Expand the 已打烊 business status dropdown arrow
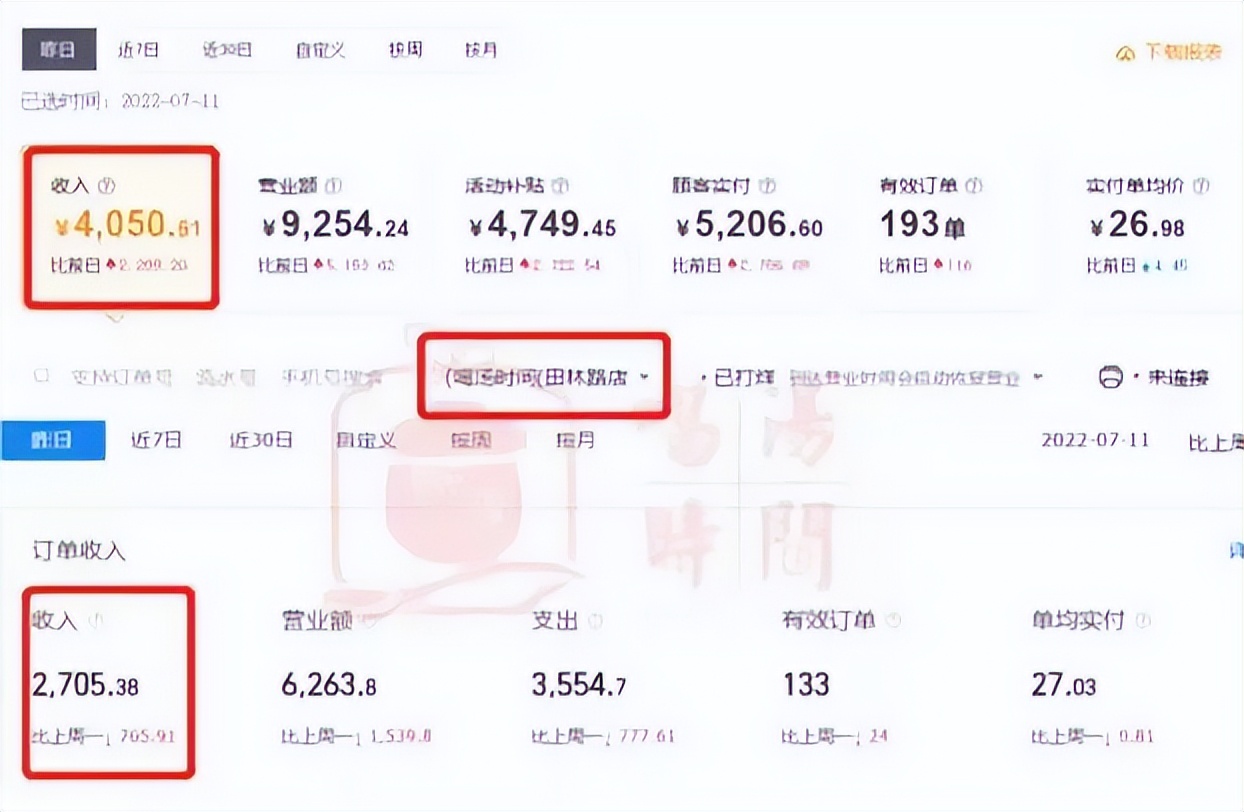1244x812 pixels. 1037,378
